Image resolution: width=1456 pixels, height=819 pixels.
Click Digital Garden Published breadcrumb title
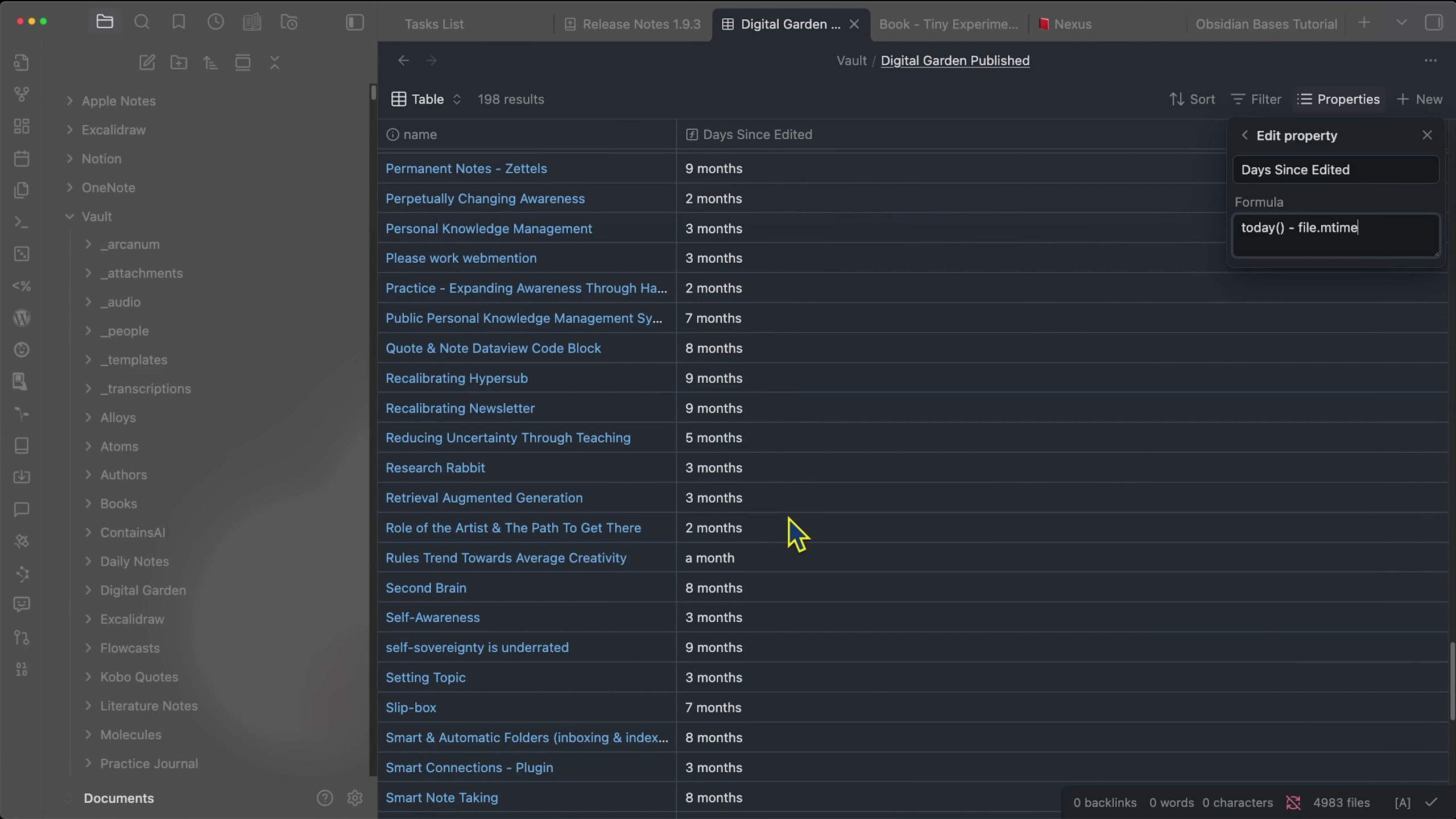click(955, 61)
